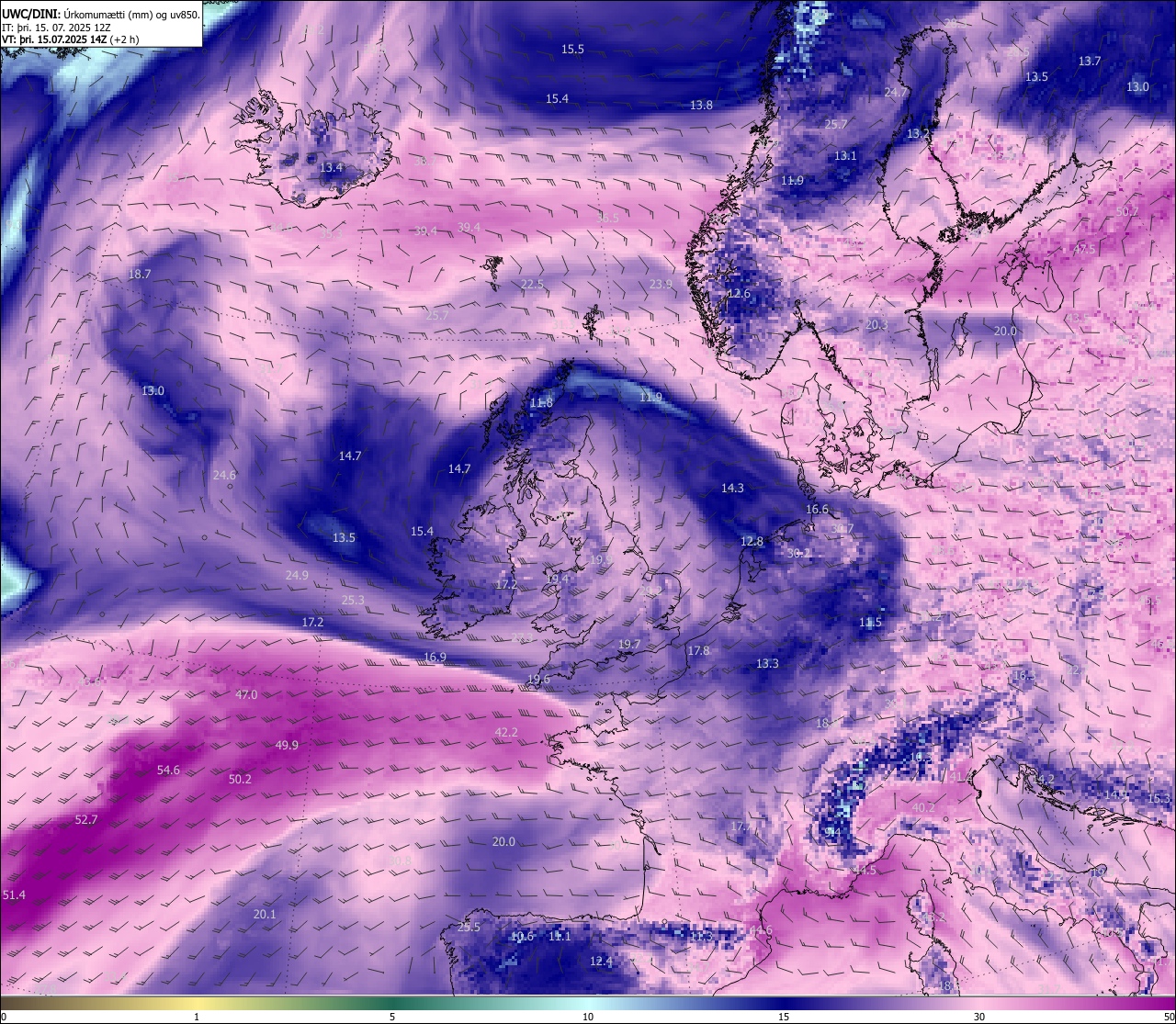
Task: Click the 52.7 value label
Action: (85, 820)
